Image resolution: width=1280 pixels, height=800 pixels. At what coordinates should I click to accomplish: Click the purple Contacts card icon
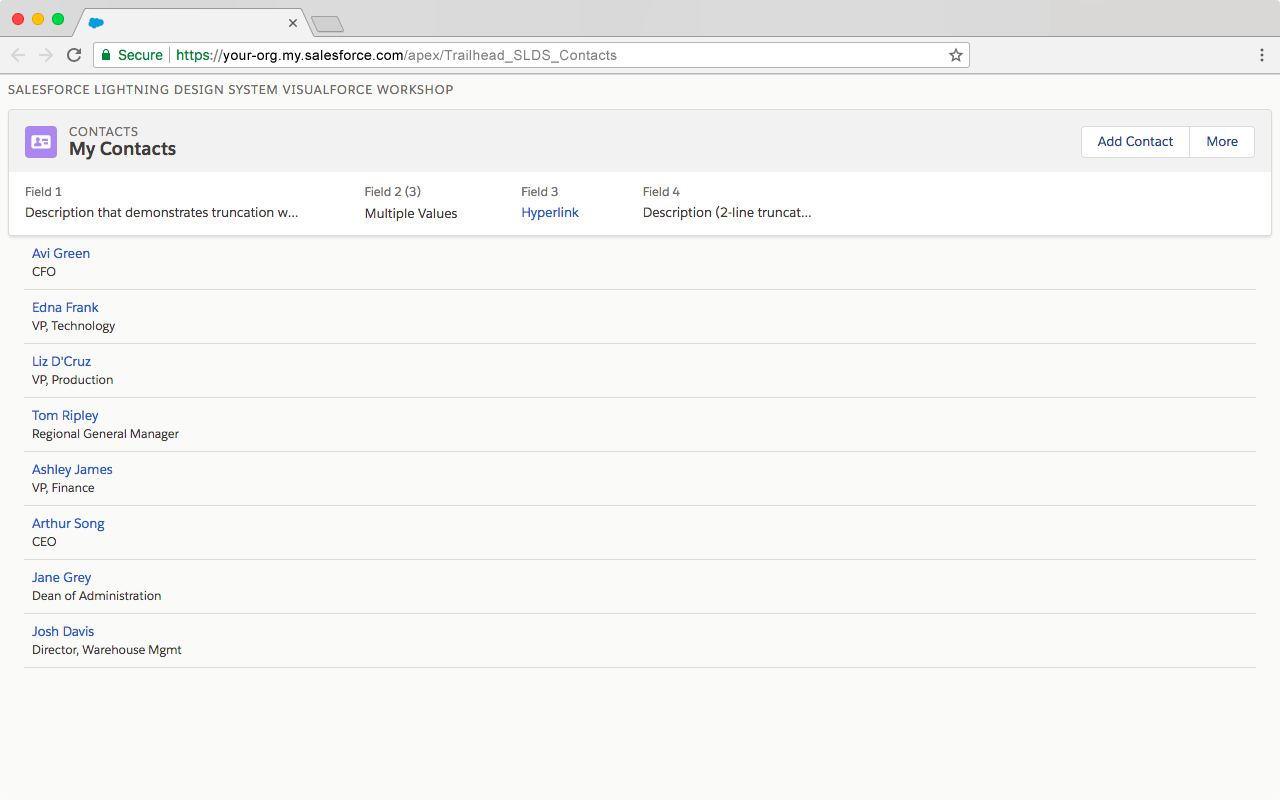click(x=41, y=142)
